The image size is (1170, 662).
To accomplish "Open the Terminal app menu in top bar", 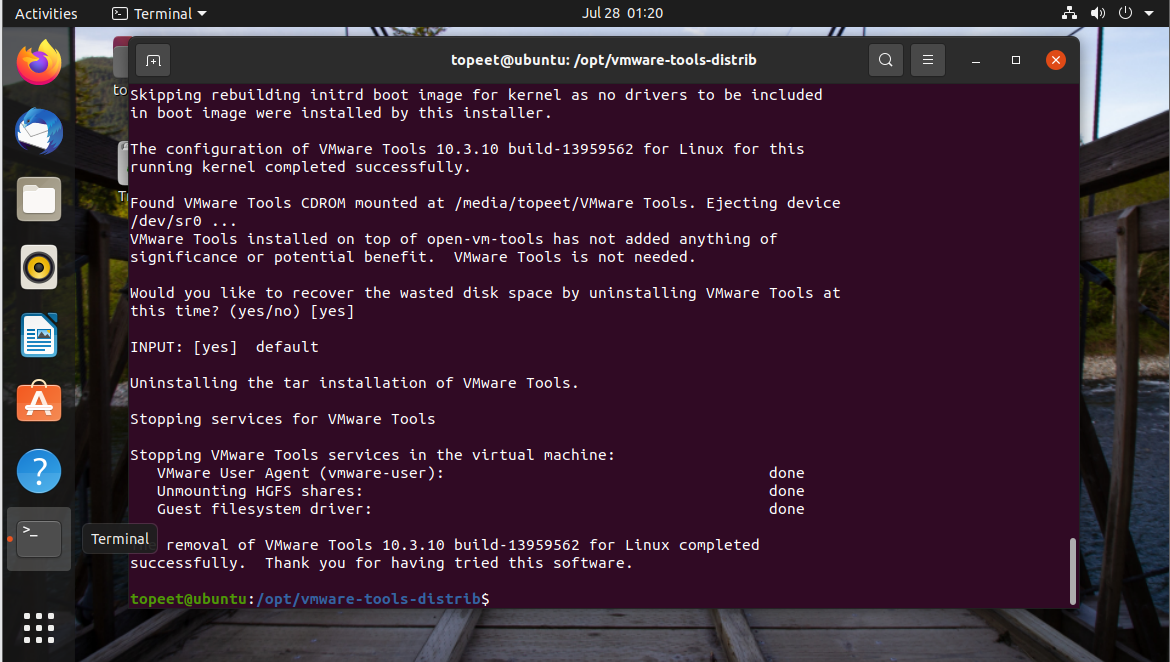I will click(159, 13).
